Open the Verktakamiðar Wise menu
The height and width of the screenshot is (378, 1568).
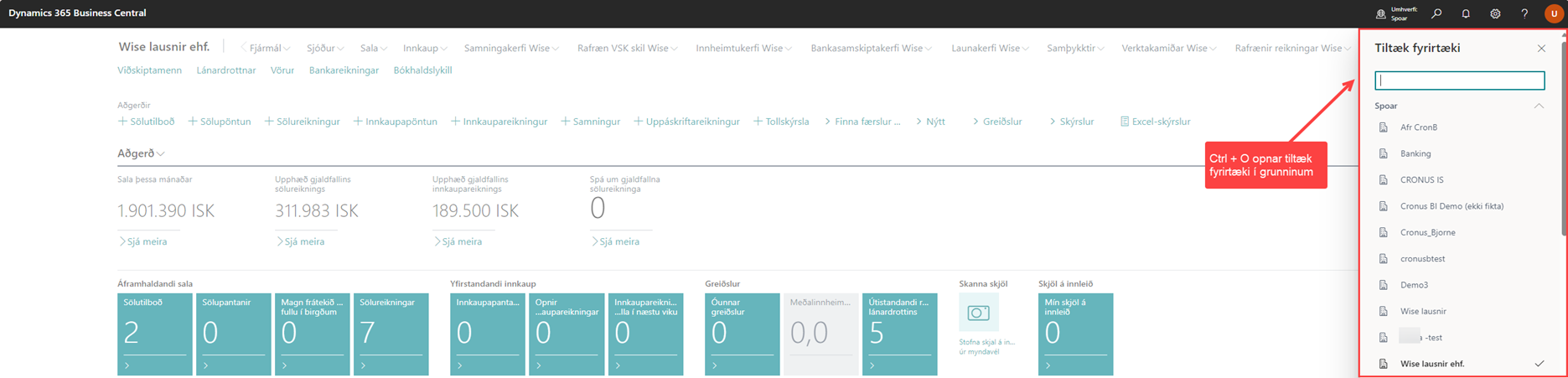tap(1169, 49)
